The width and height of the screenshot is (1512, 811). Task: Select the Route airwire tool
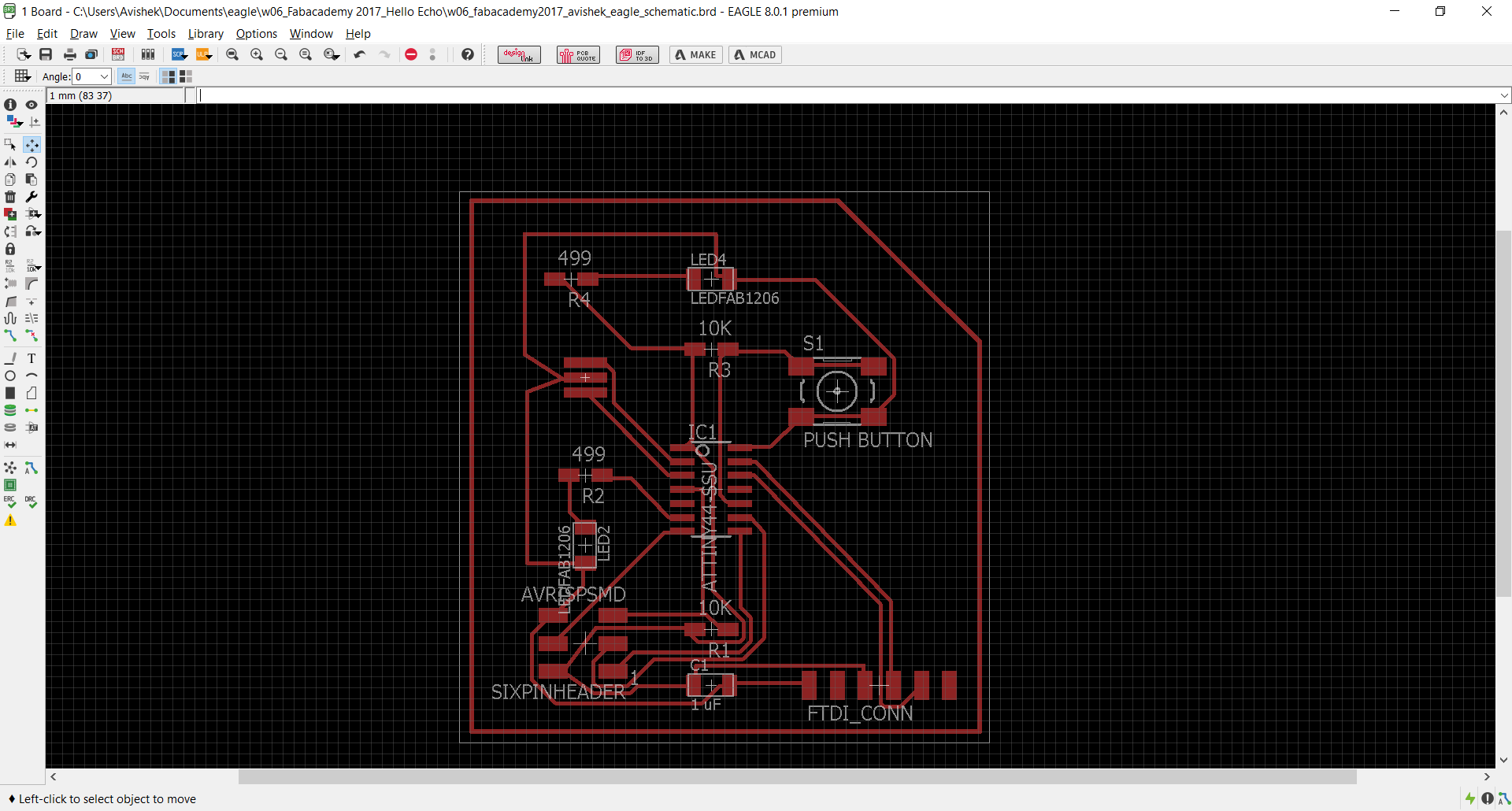pos(10,335)
